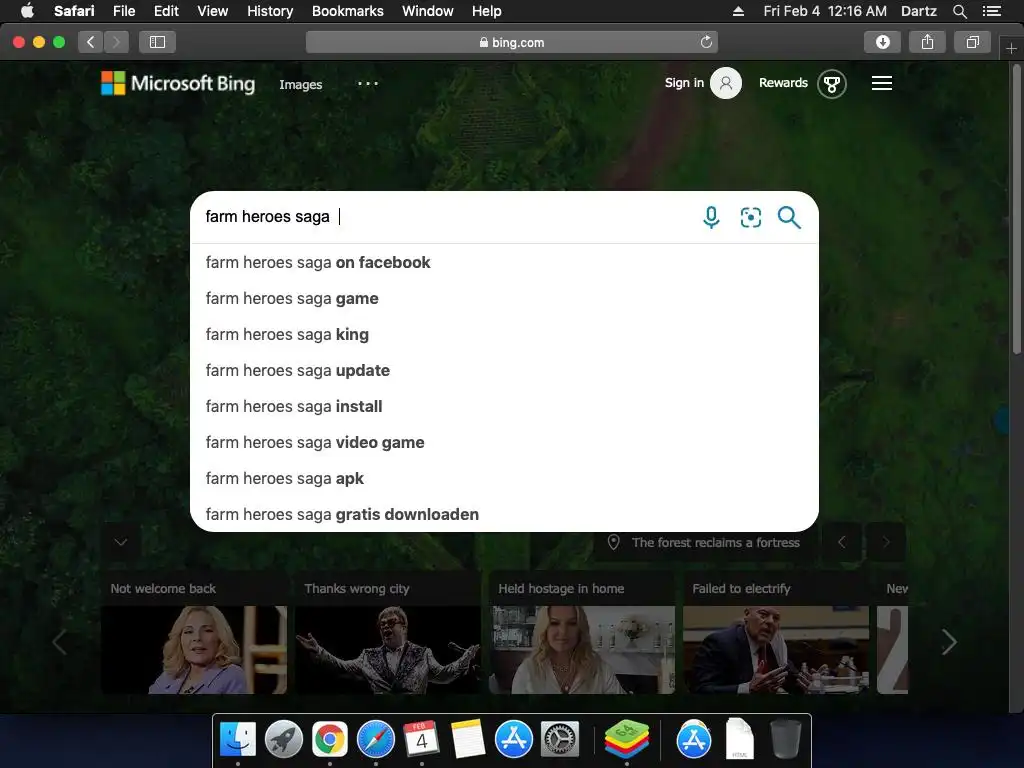Image resolution: width=1024 pixels, height=768 pixels.
Task: Toggle the Safari sidebar button
Action: [x=157, y=42]
